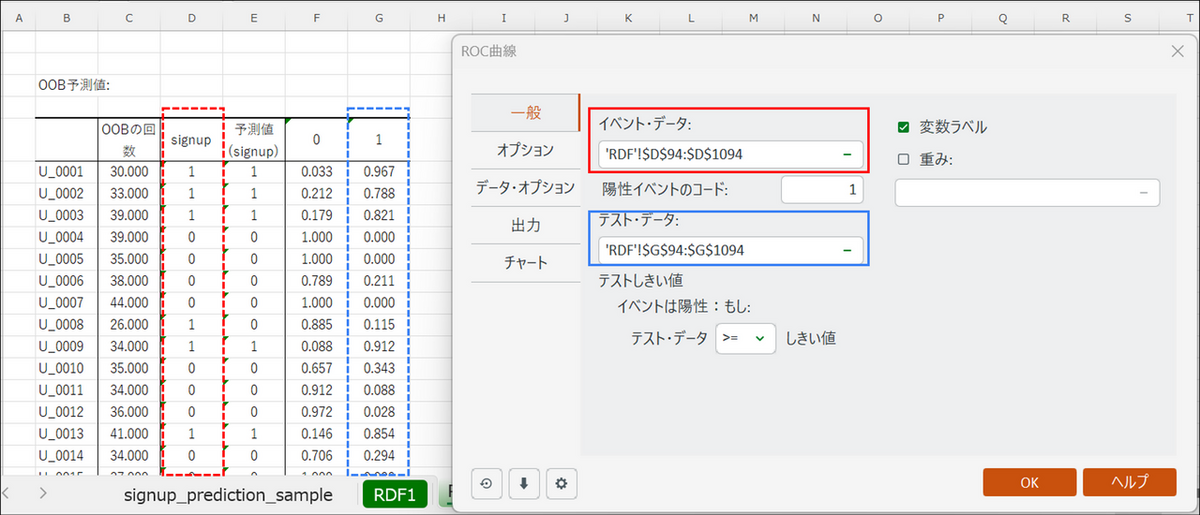Open the データ・オプション tab
Image resolution: width=1200 pixels, height=515 pixels.
(525, 187)
